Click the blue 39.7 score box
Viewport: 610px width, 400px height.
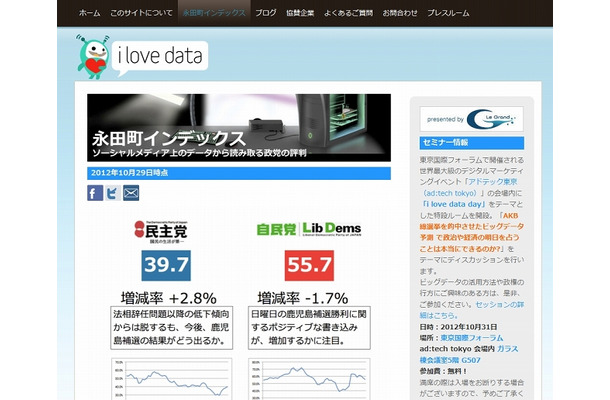pyautogui.click(x=166, y=265)
